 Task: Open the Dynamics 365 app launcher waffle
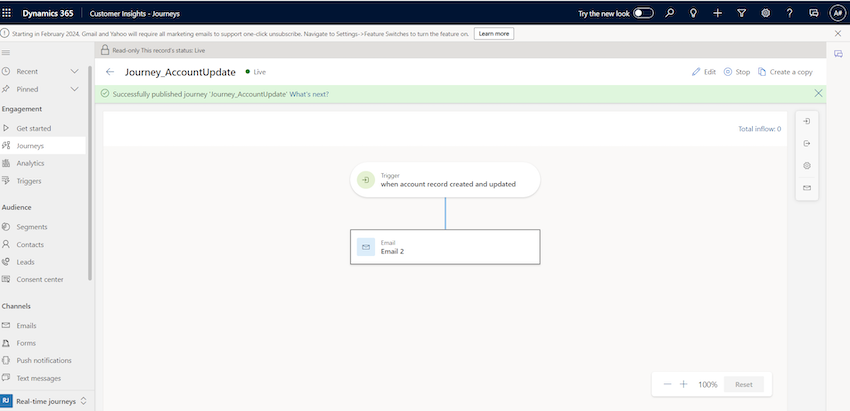(x=7, y=13)
